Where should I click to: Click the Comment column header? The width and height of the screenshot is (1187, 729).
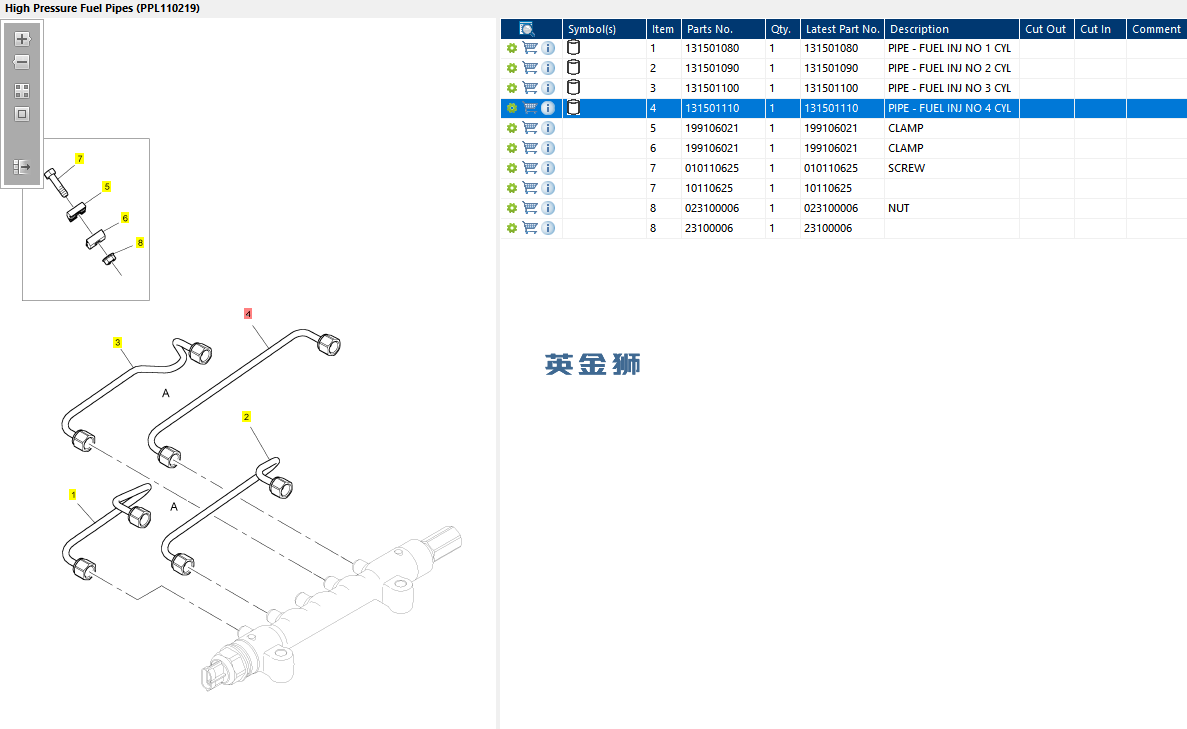[x=1157, y=29]
